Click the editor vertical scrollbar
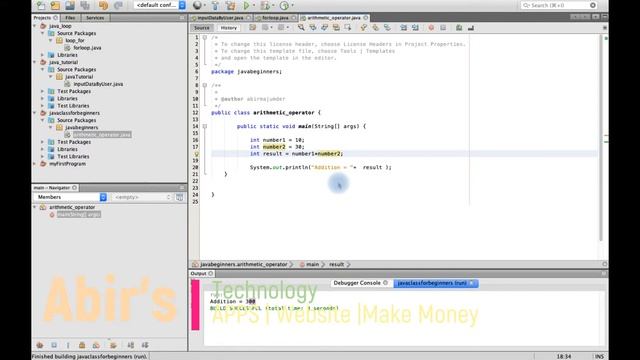Viewport: 640px width, 360px height. [x=601, y=139]
